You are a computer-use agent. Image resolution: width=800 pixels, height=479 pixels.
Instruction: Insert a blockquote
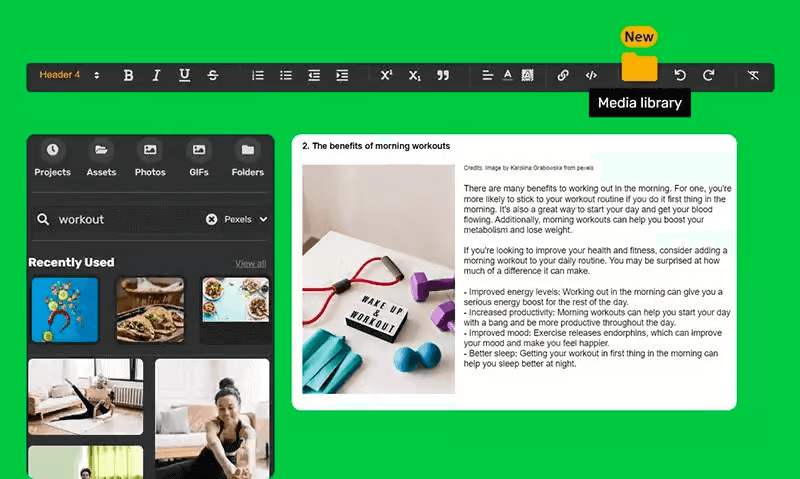(x=443, y=76)
